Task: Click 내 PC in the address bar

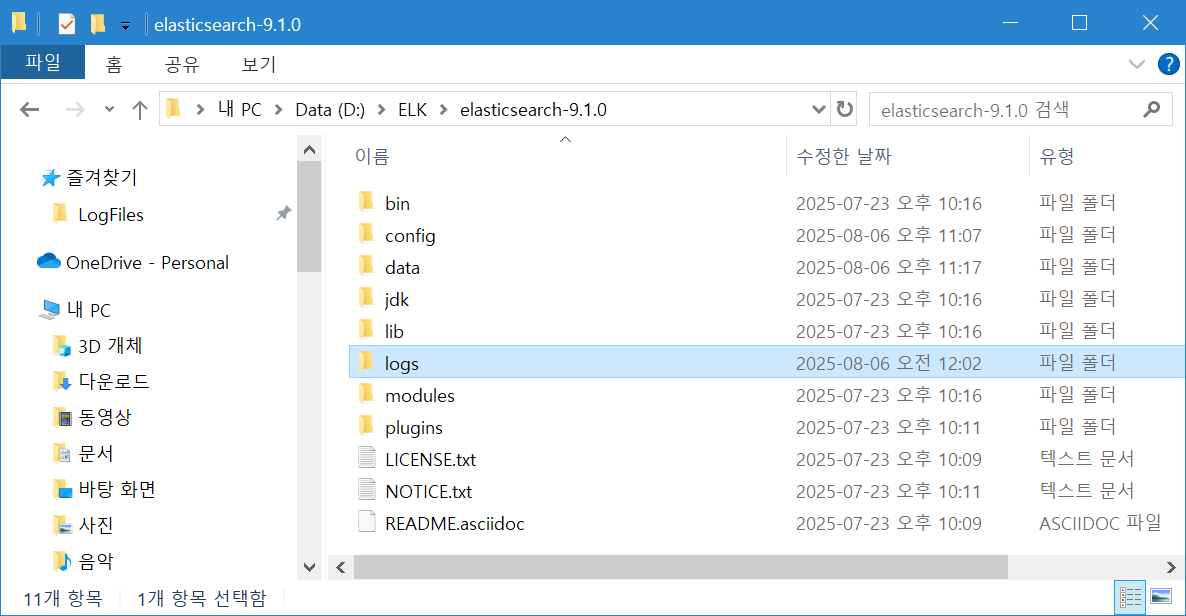Action: (240, 110)
